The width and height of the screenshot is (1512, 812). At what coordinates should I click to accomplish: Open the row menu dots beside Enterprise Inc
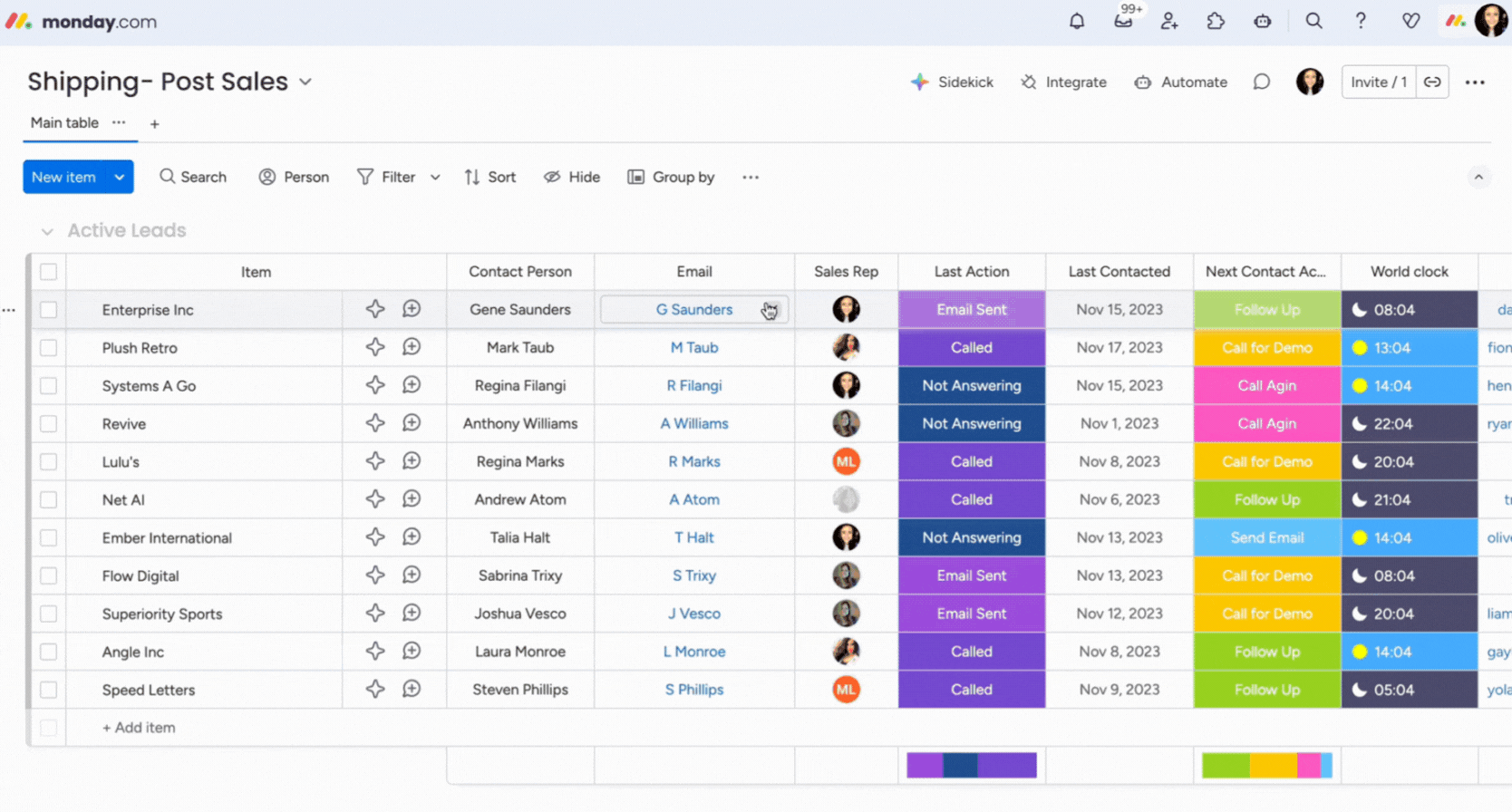[9, 310]
